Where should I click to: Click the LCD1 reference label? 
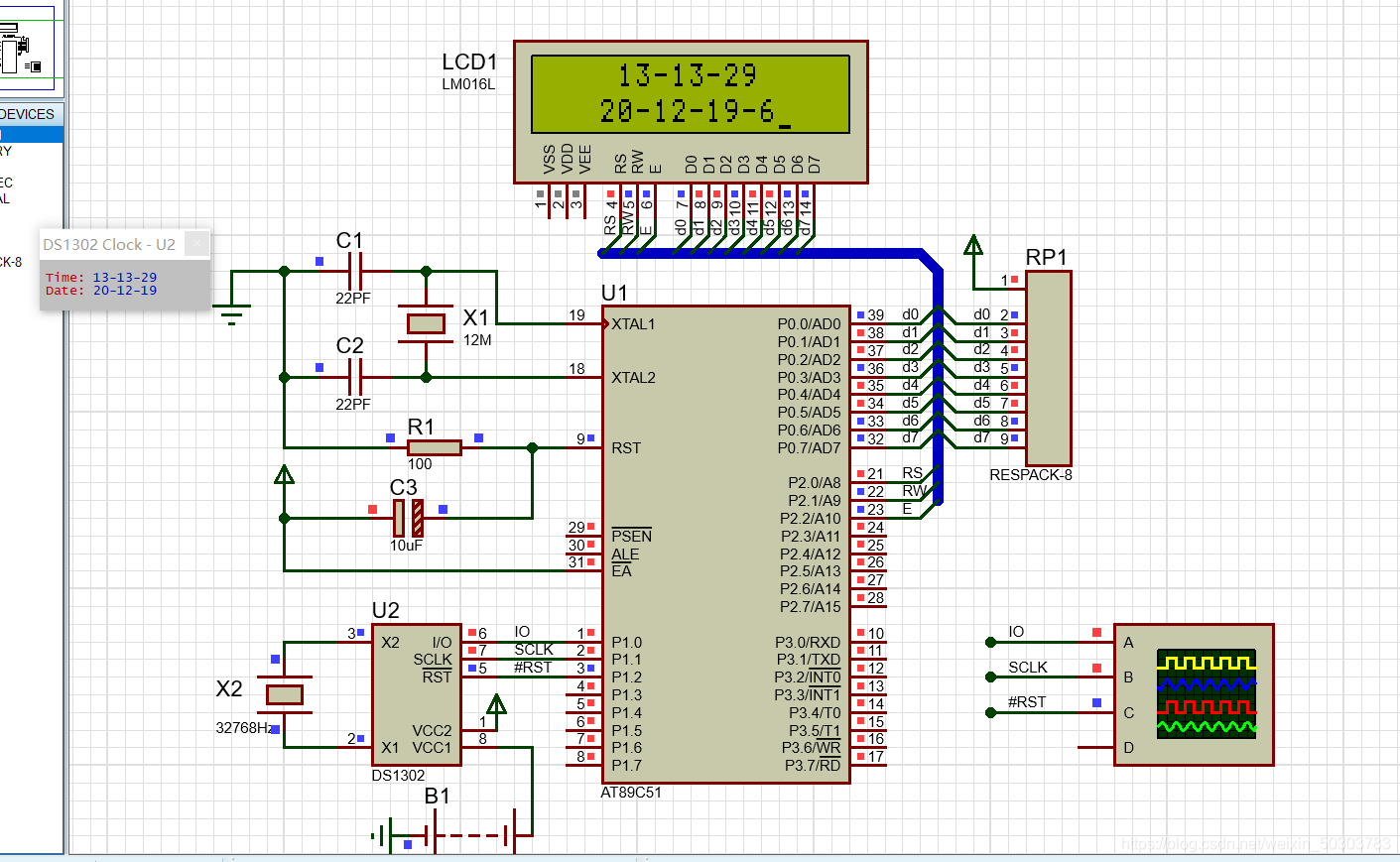tap(469, 62)
